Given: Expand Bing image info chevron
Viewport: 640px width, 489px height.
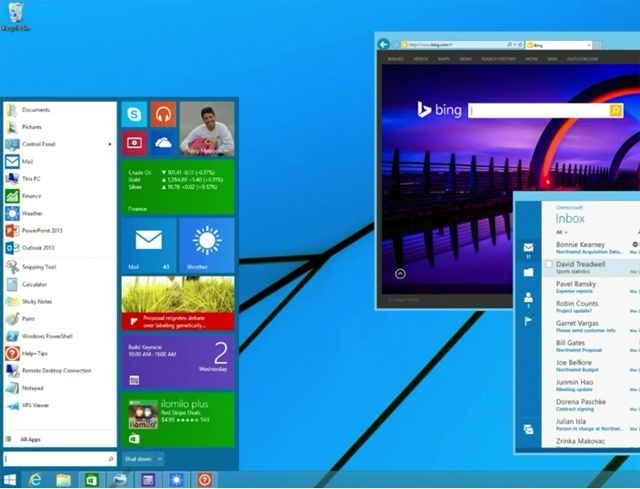Looking at the screenshot, I should coord(400,274).
